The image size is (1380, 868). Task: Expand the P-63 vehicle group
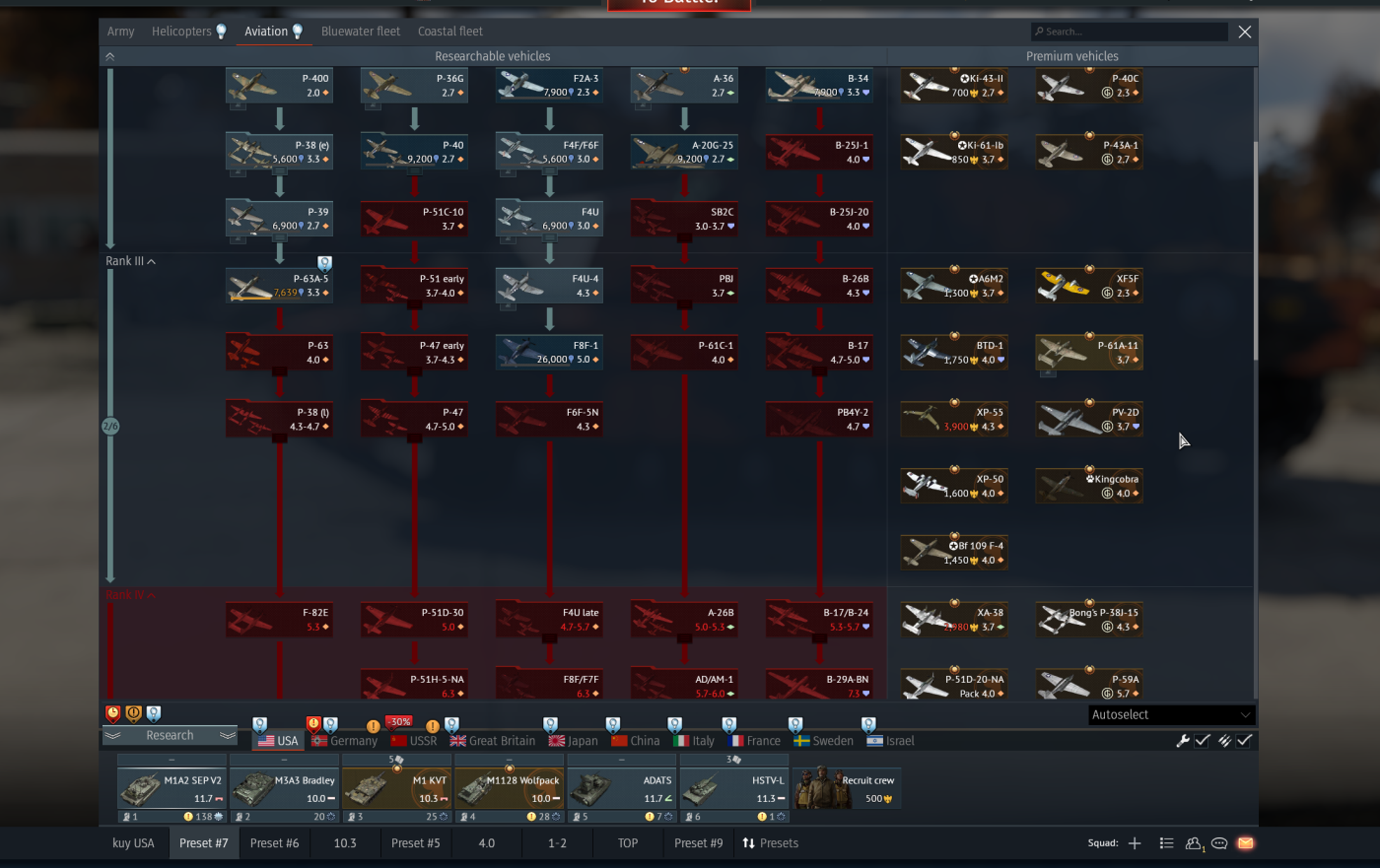(x=279, y=371)
